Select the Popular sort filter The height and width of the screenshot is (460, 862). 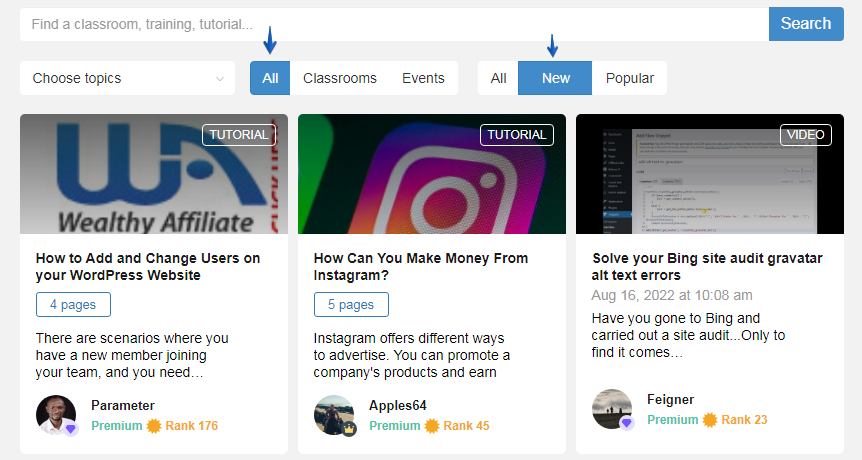[x=629, y=78]
